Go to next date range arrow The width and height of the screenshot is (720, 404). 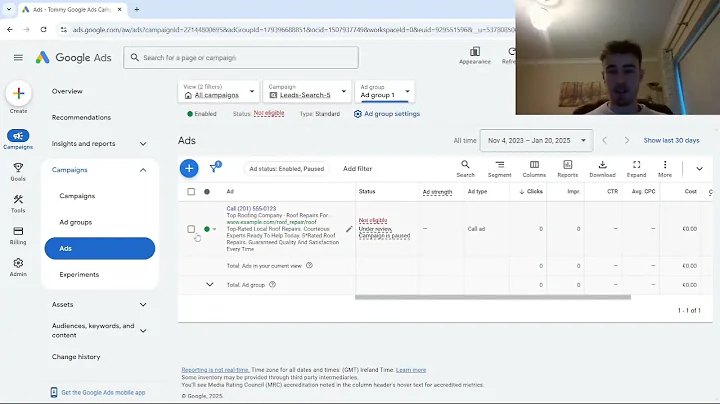pyautogui.click(x=627, y=140)
